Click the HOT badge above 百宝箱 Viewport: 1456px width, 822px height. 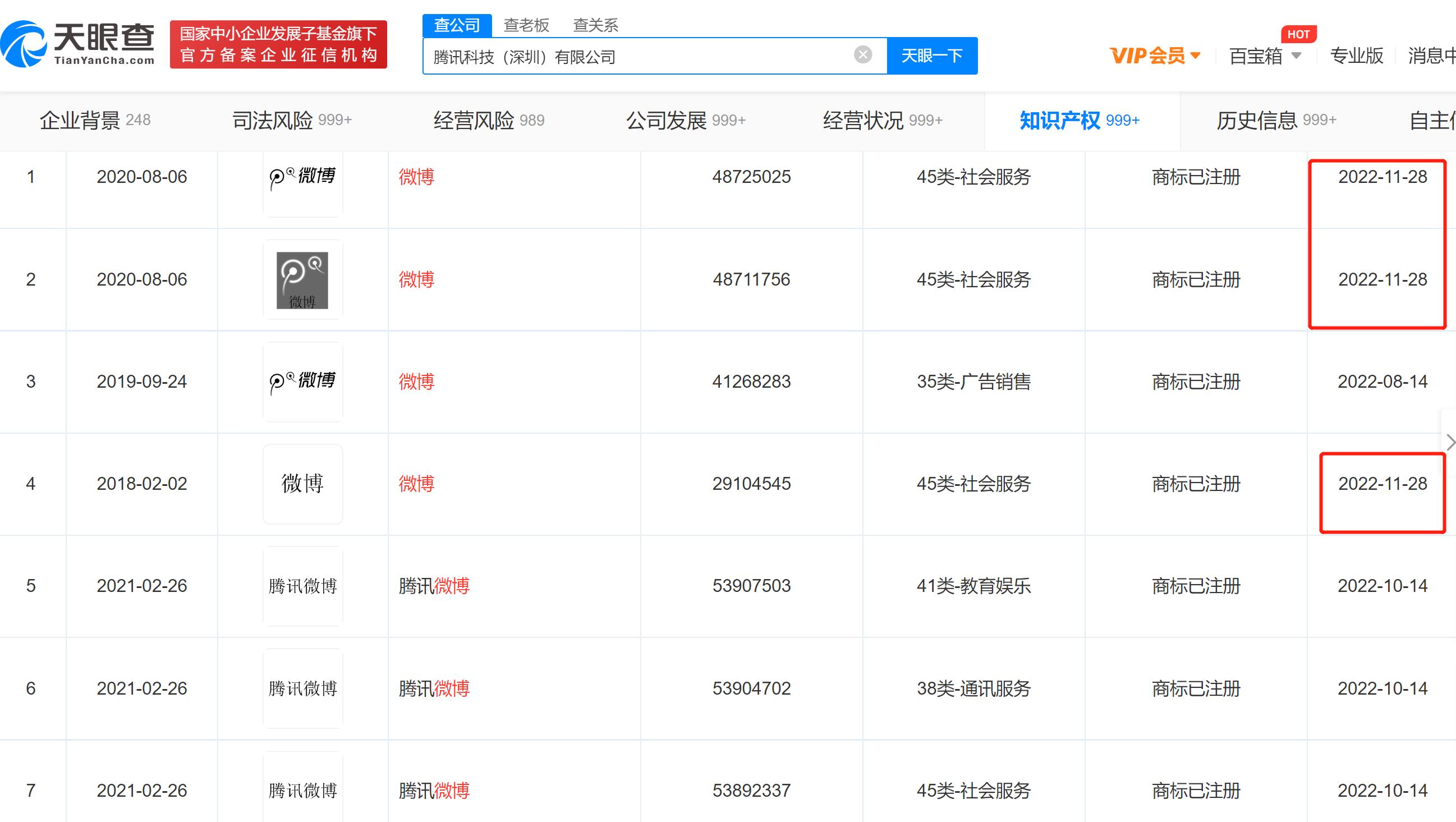(1299, 34)
